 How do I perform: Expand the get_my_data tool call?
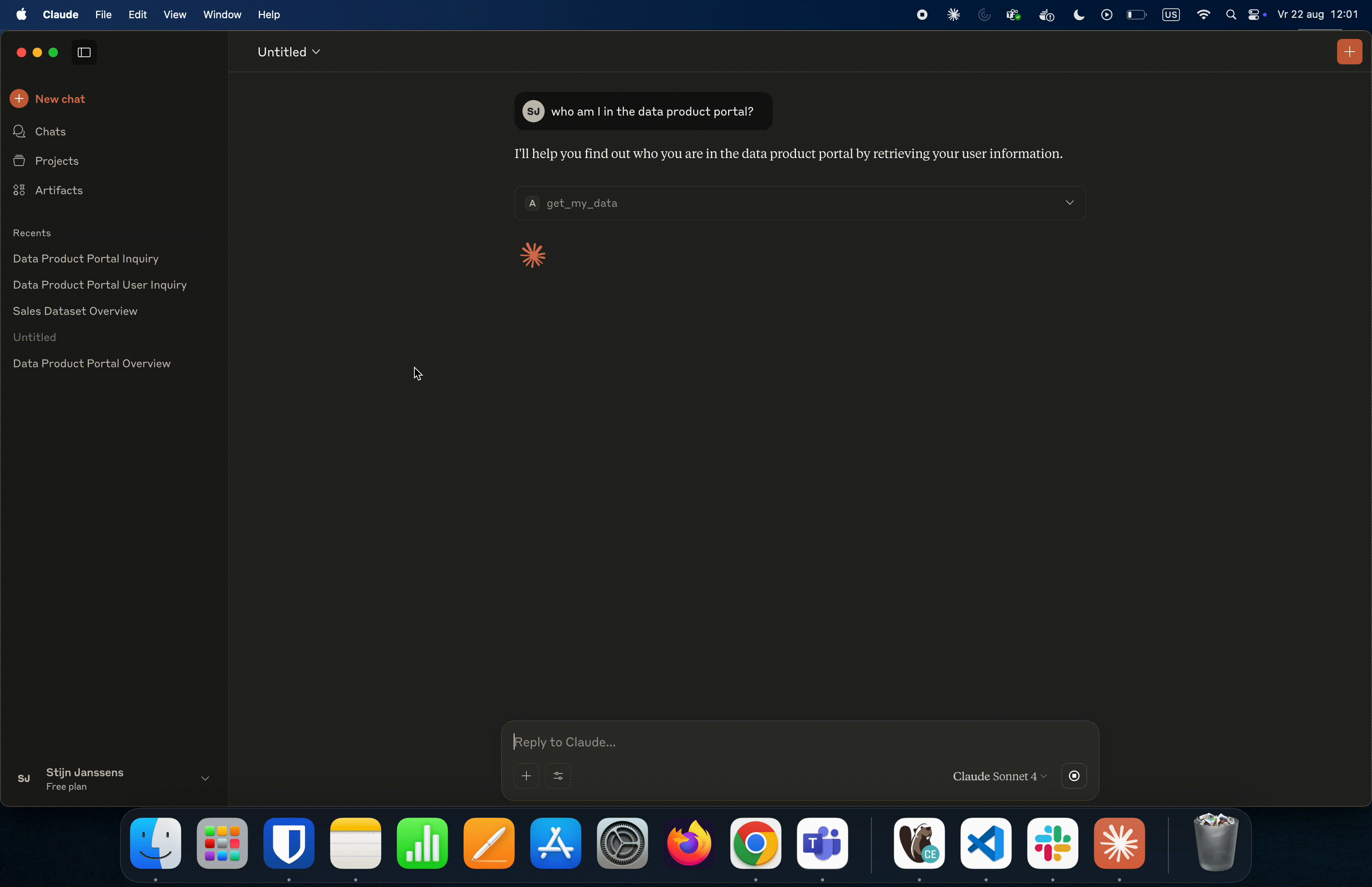pos(1069,203)
